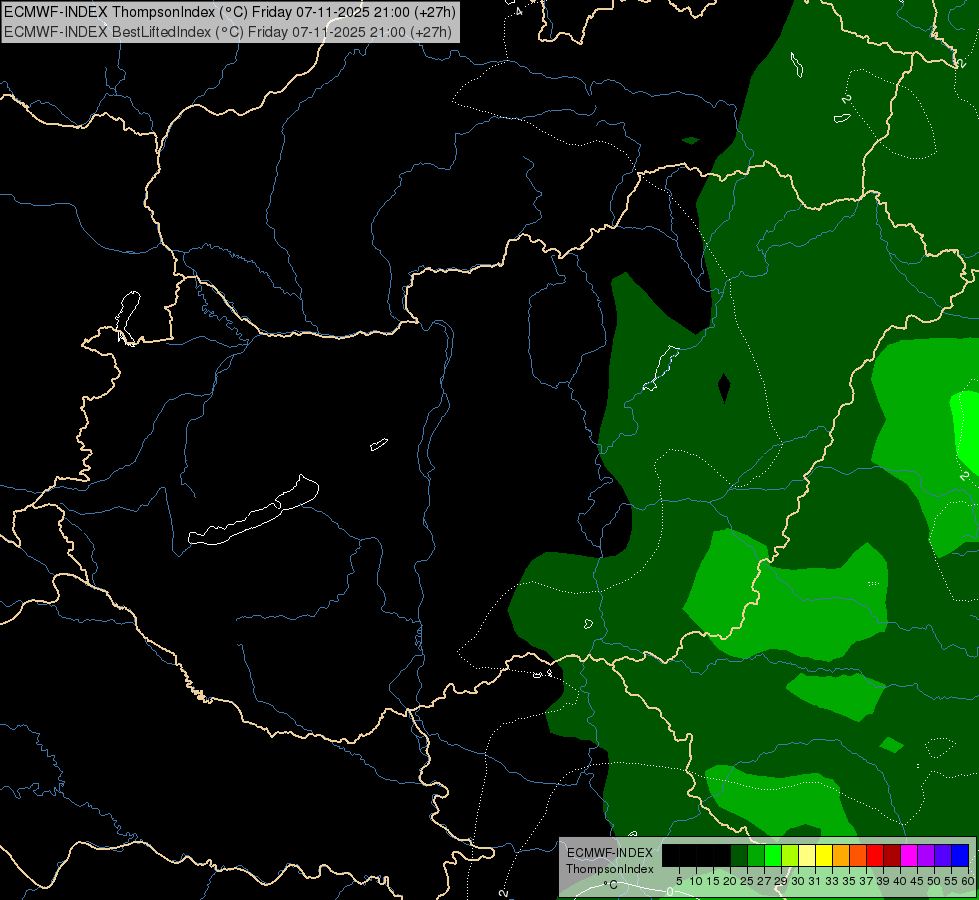The width and height of the screenshot is (979, 900).
Task: Pick the bright yellow 31–33 legend swatch
Action: pos(824,855)
